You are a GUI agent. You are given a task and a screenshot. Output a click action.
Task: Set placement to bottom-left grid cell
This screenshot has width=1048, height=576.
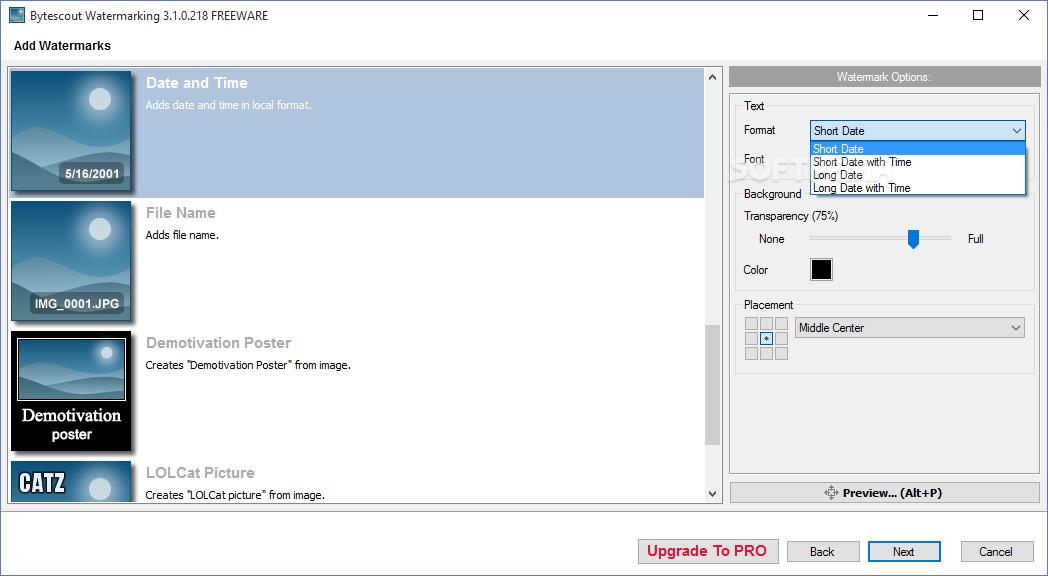751,353
